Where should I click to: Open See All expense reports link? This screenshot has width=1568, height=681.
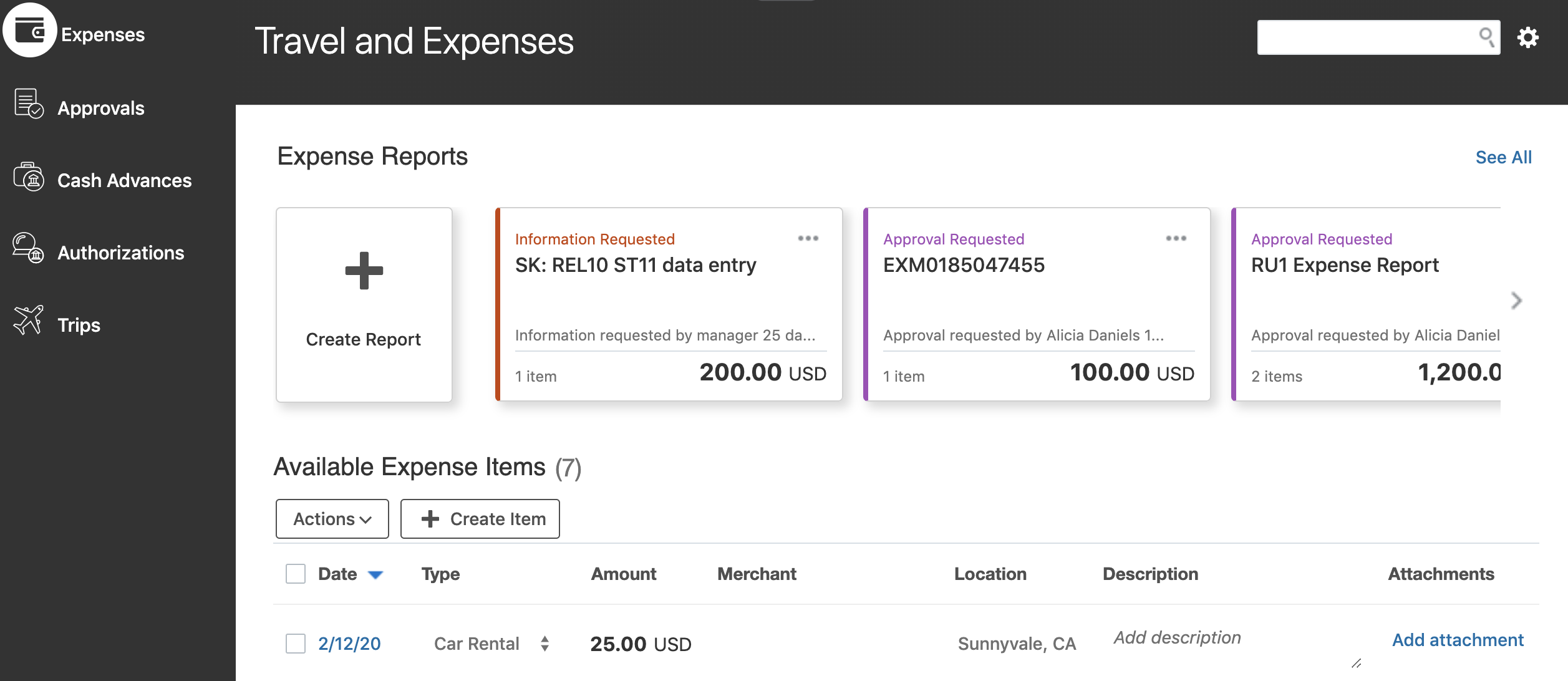tap(1503, 157)
